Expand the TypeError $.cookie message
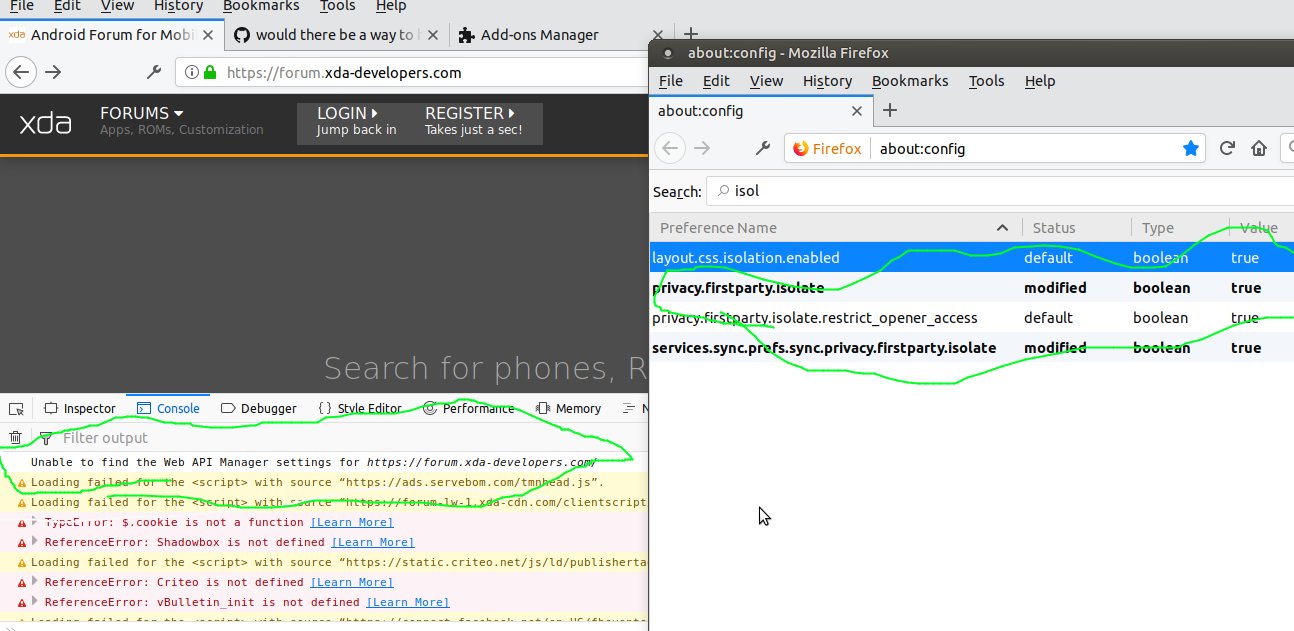The image size is (1294, 631). pyautogui.click(x=36, y=522)
